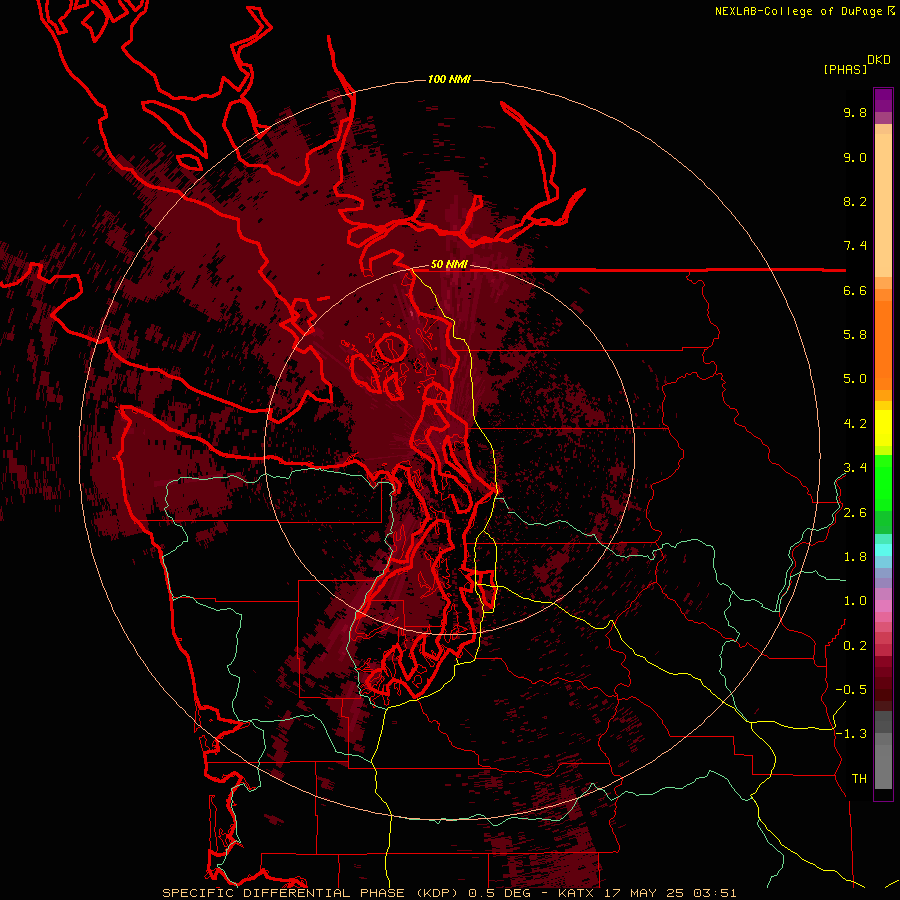Click the 7.4 legend value
Screen dimensions: 900x900
click(855, 246)
